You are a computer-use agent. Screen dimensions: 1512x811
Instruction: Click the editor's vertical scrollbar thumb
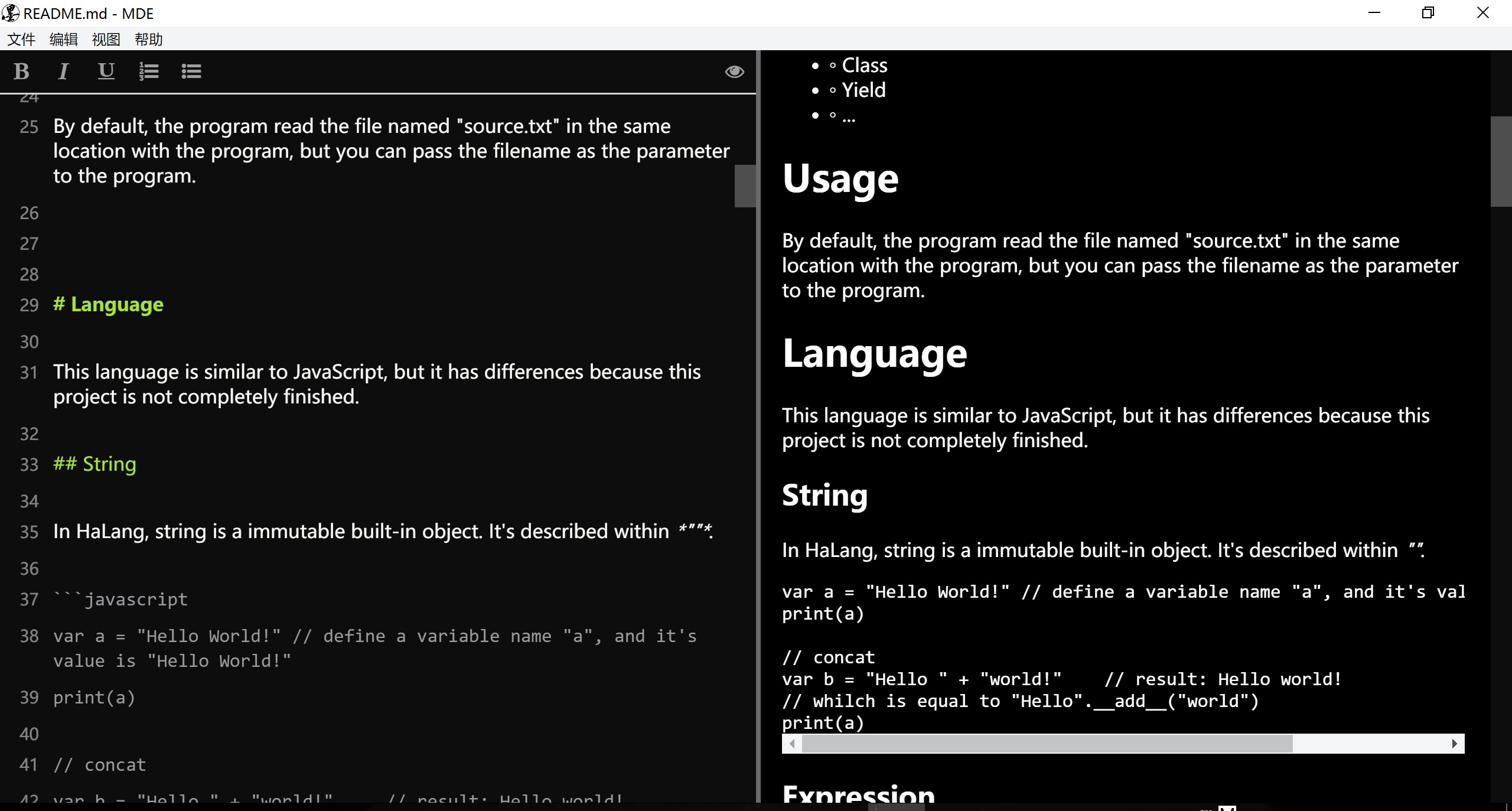(x=745, y=186)
